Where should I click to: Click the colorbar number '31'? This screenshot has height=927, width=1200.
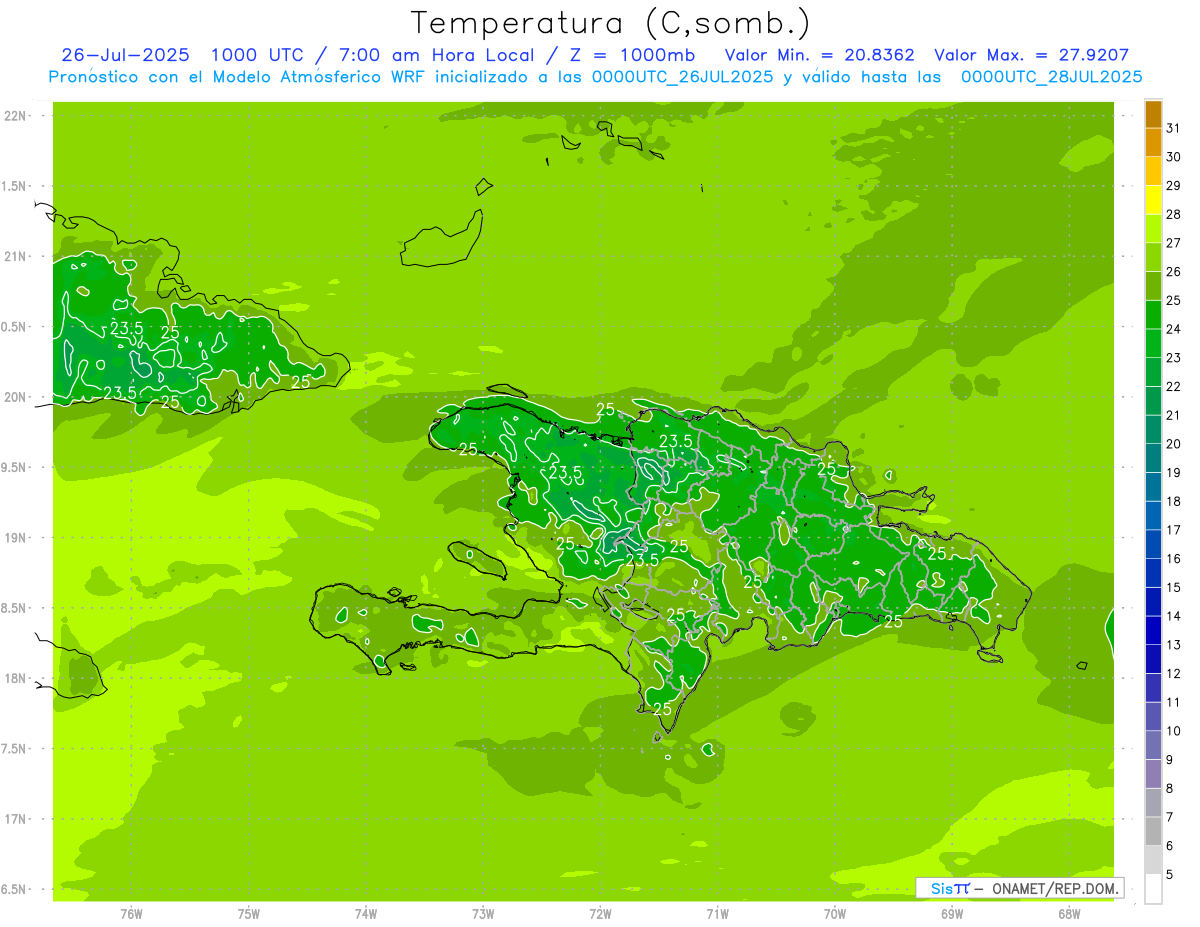click(x=1174, y=128)
